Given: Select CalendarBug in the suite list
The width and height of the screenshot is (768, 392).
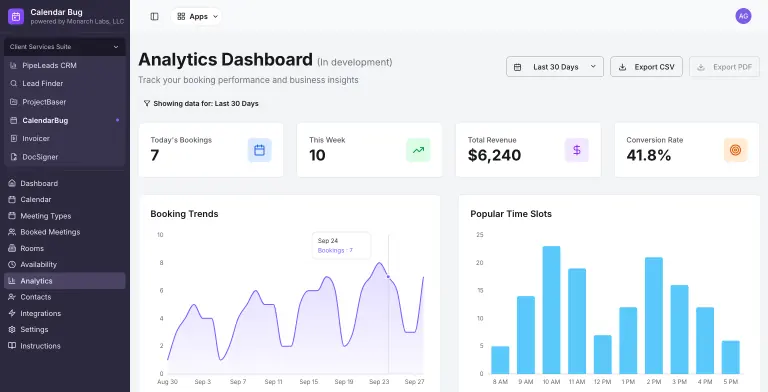Looking at the screenshot, I should click(64, 121).
